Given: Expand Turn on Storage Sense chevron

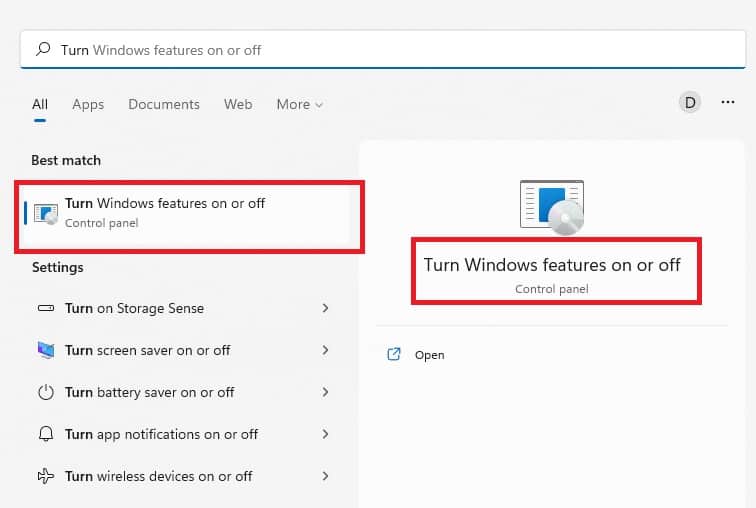Looking at the screenshot, I should 325,308.
